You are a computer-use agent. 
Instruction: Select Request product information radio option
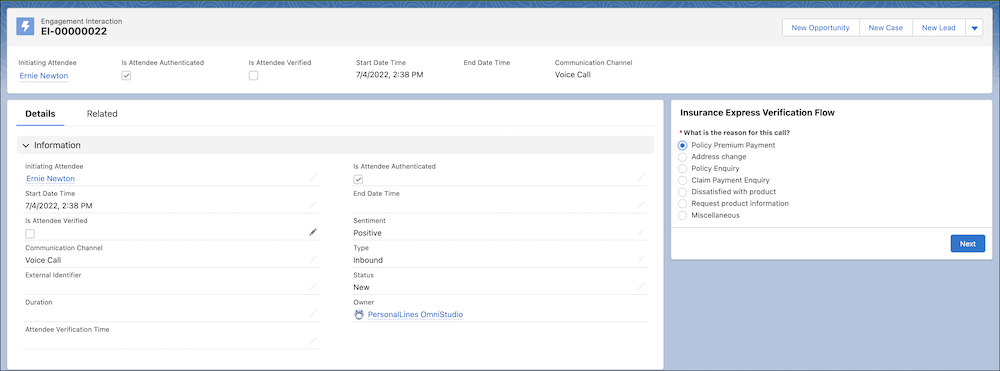tap(683, 204)
